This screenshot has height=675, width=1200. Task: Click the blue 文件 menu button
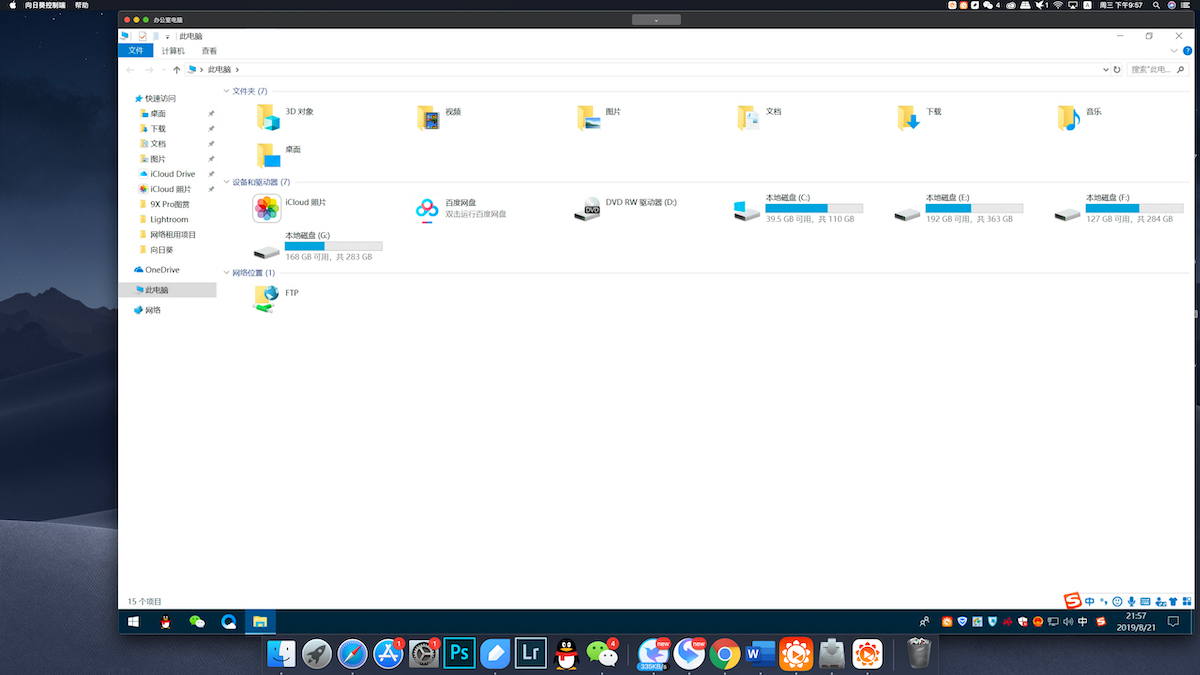[x=136, y=51]
